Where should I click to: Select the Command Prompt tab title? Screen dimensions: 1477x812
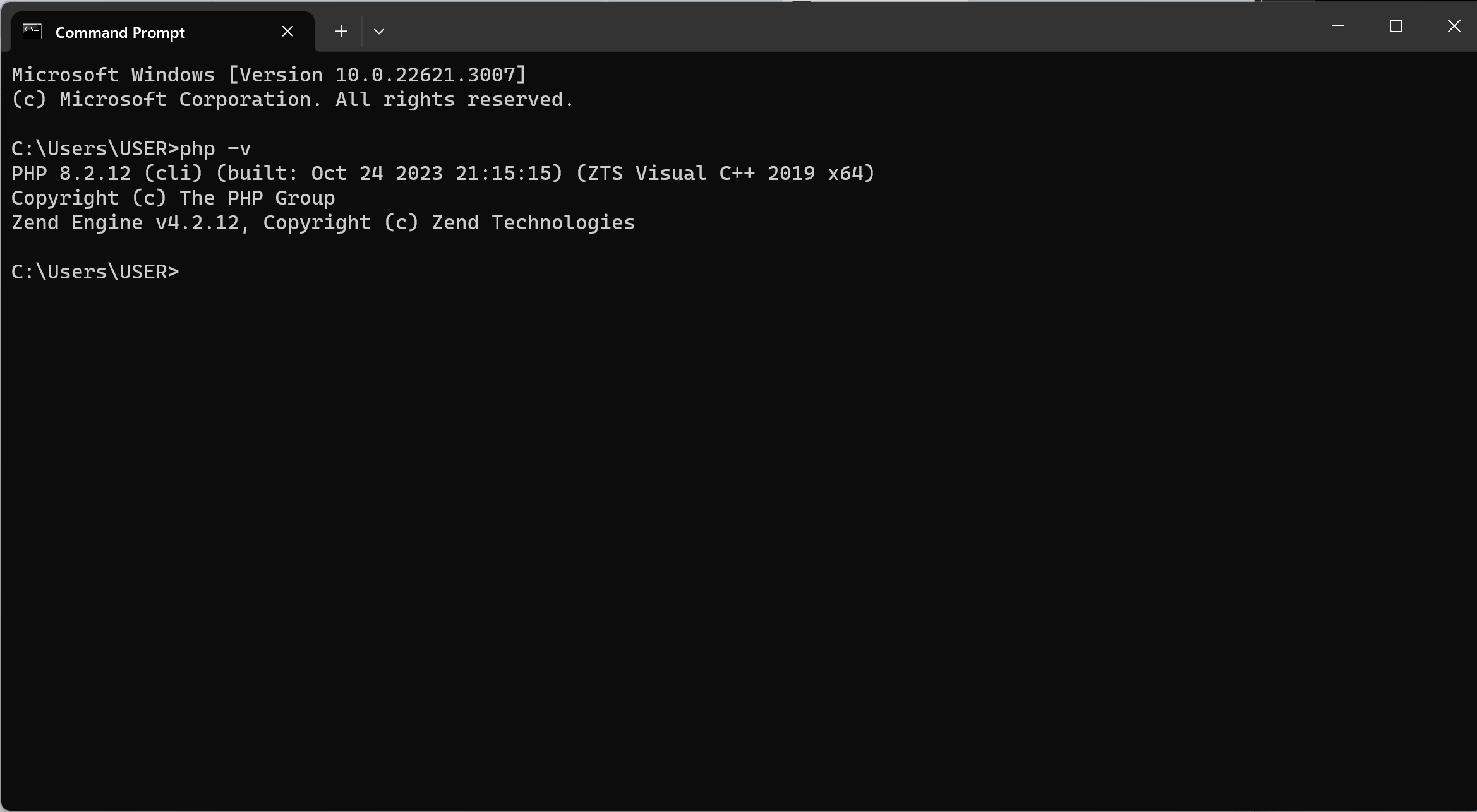[120, 33]
